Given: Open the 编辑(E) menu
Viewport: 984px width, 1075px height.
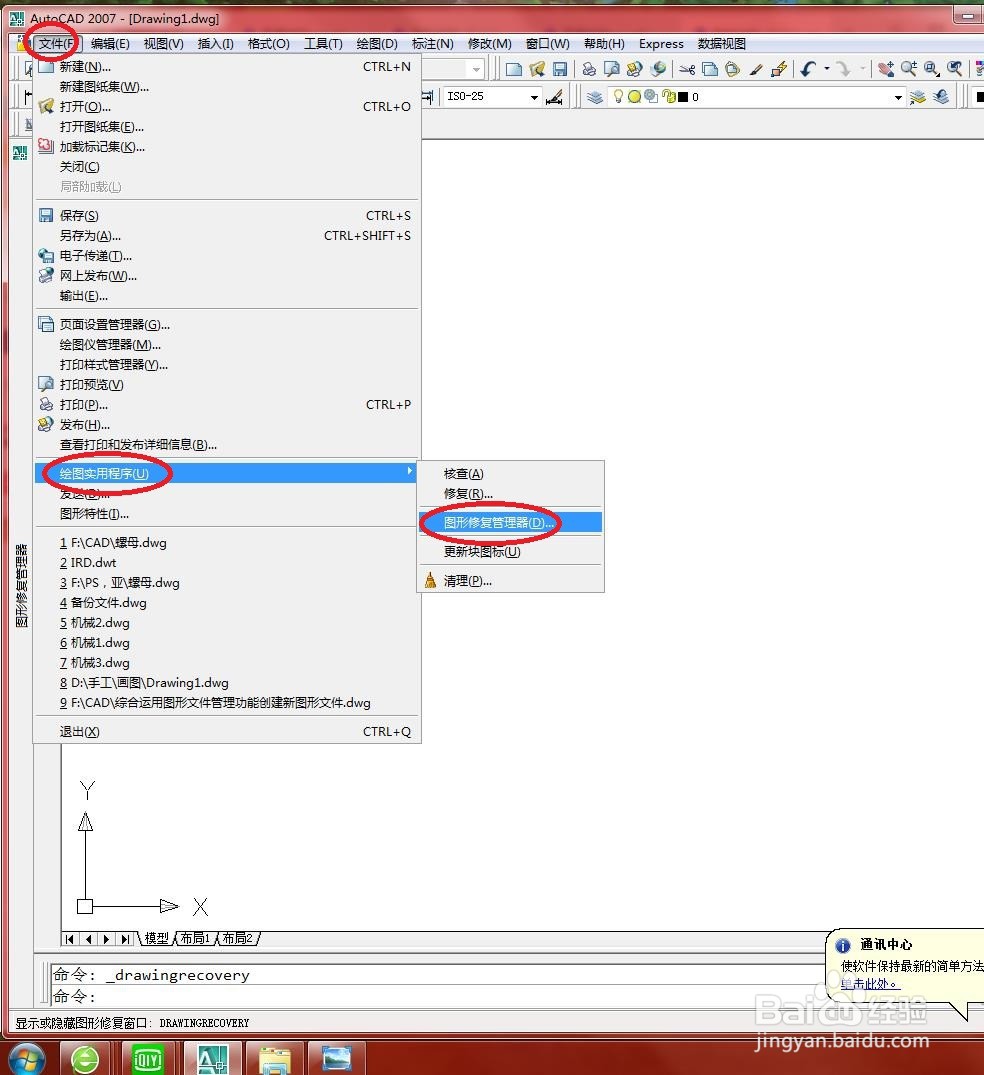Looking at the screenshot, I should point(110,44).
